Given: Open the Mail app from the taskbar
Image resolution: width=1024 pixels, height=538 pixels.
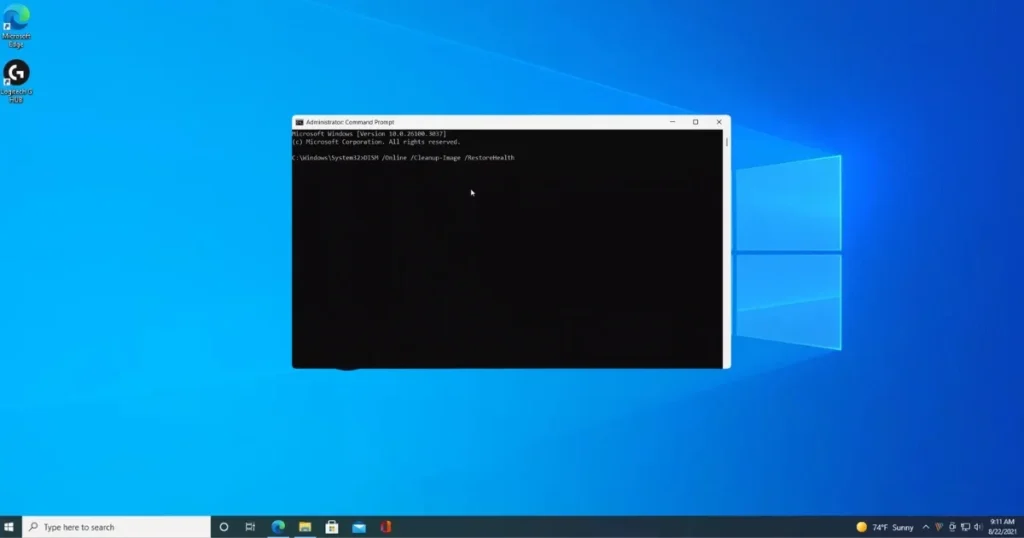Looking at the screenshot, I should coord(359,527).
